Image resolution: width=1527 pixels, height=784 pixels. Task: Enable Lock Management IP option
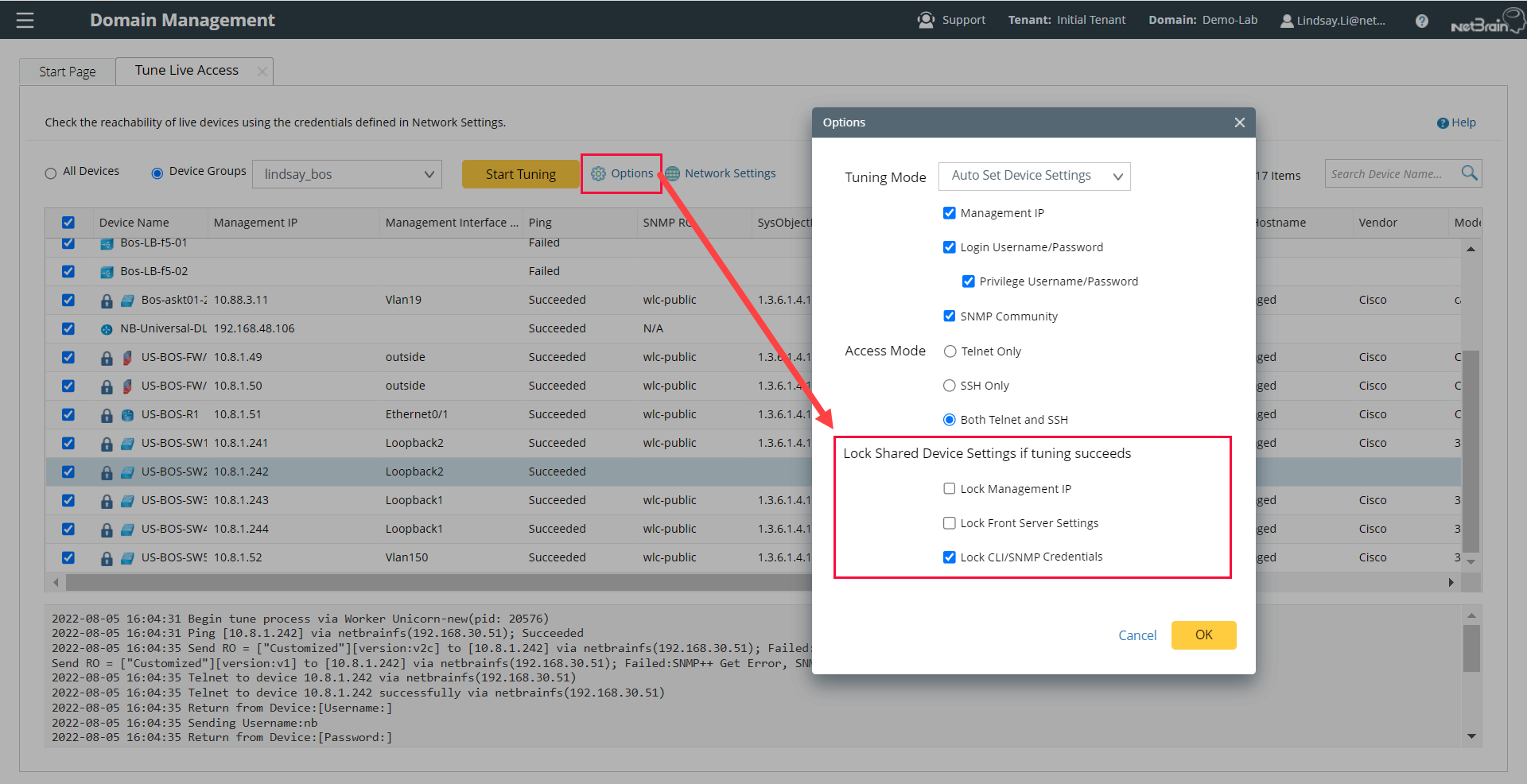click(949, 488)
